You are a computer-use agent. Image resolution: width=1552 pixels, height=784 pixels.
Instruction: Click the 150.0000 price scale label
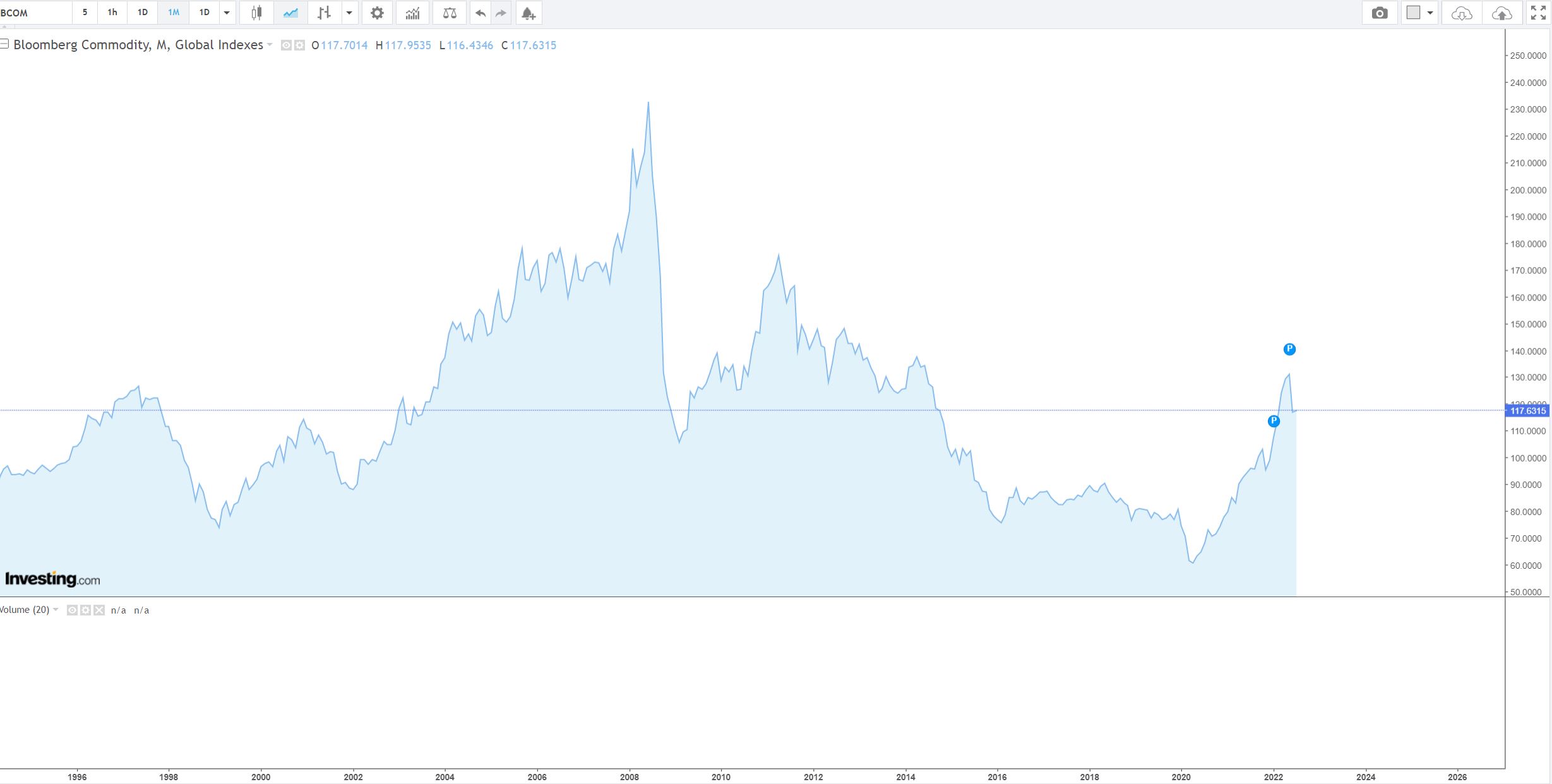[x=1528, y=324]
